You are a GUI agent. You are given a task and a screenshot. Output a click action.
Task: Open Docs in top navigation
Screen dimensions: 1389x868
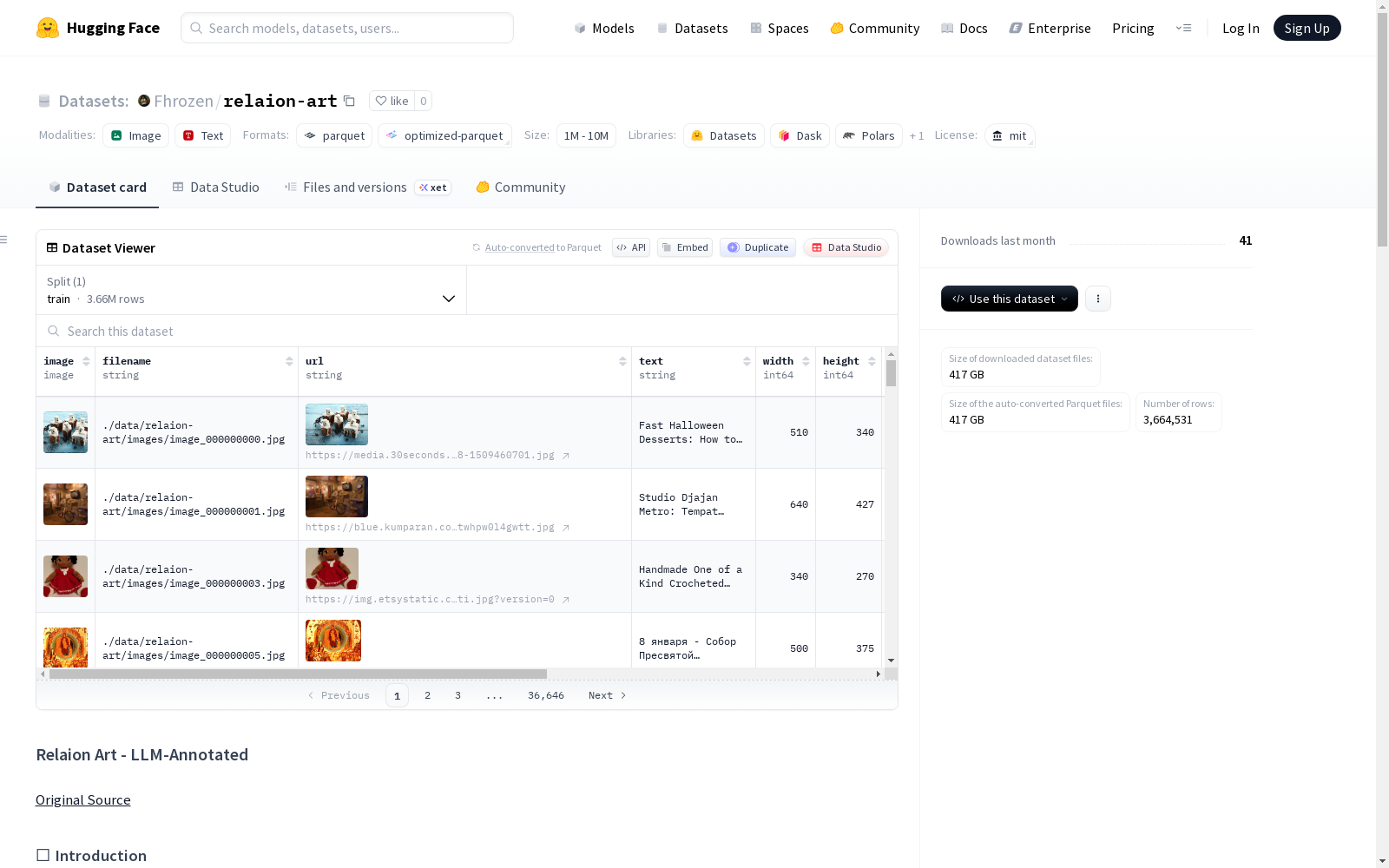point(964,28)
